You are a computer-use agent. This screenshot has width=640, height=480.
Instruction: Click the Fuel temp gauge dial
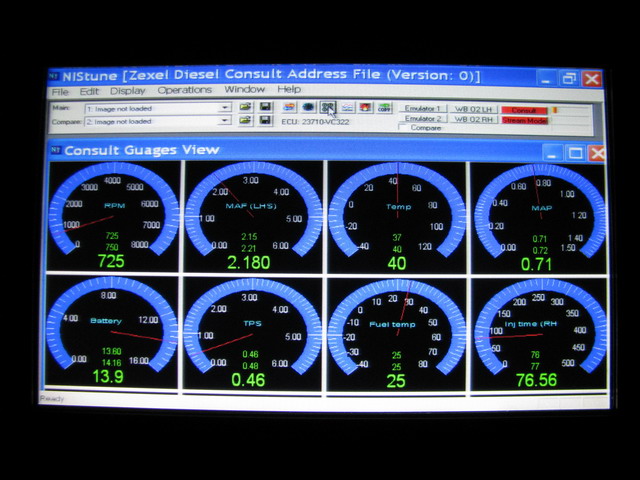397,327
